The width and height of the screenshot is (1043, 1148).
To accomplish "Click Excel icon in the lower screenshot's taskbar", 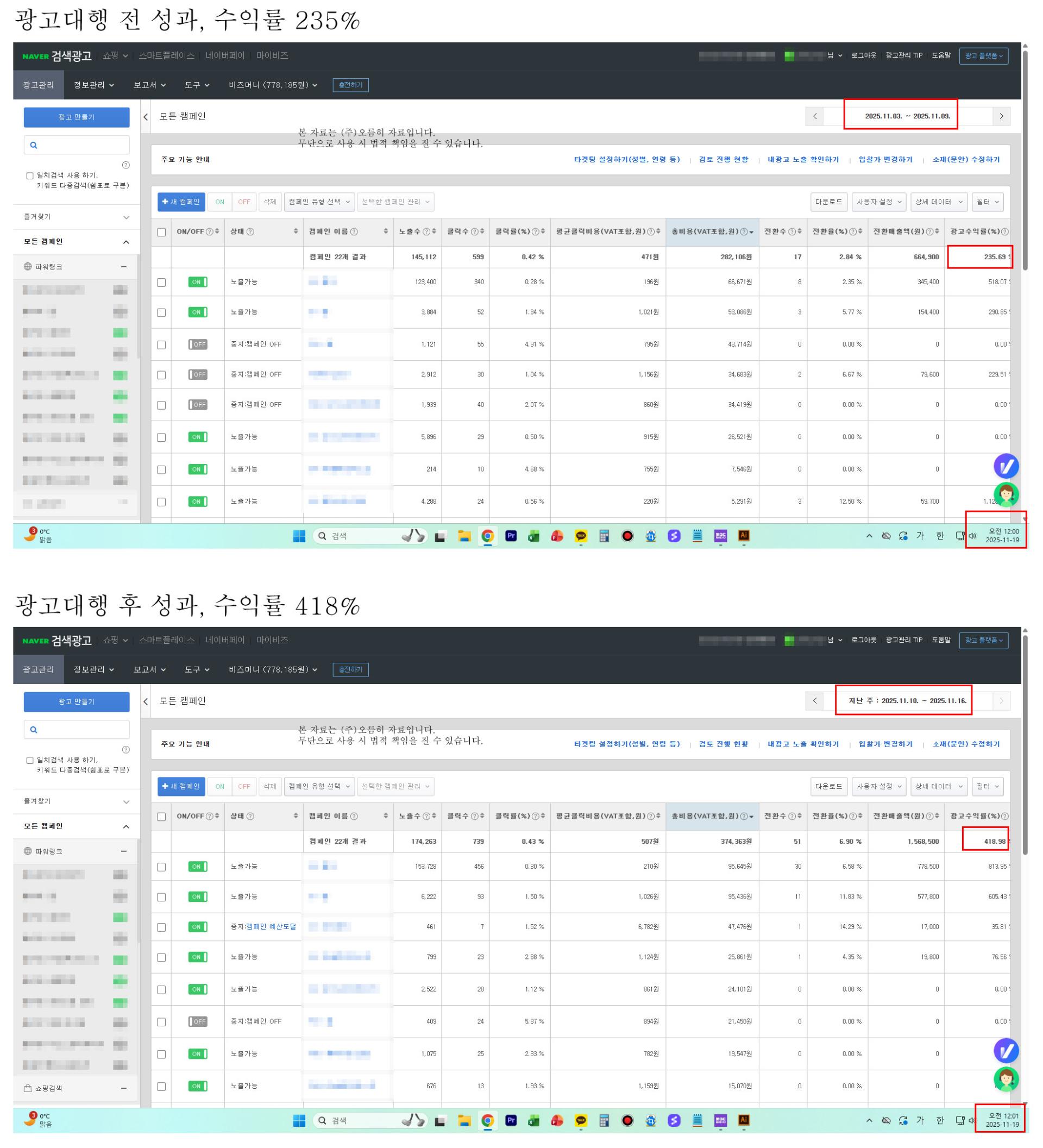I will click(x=533, y=1120).
